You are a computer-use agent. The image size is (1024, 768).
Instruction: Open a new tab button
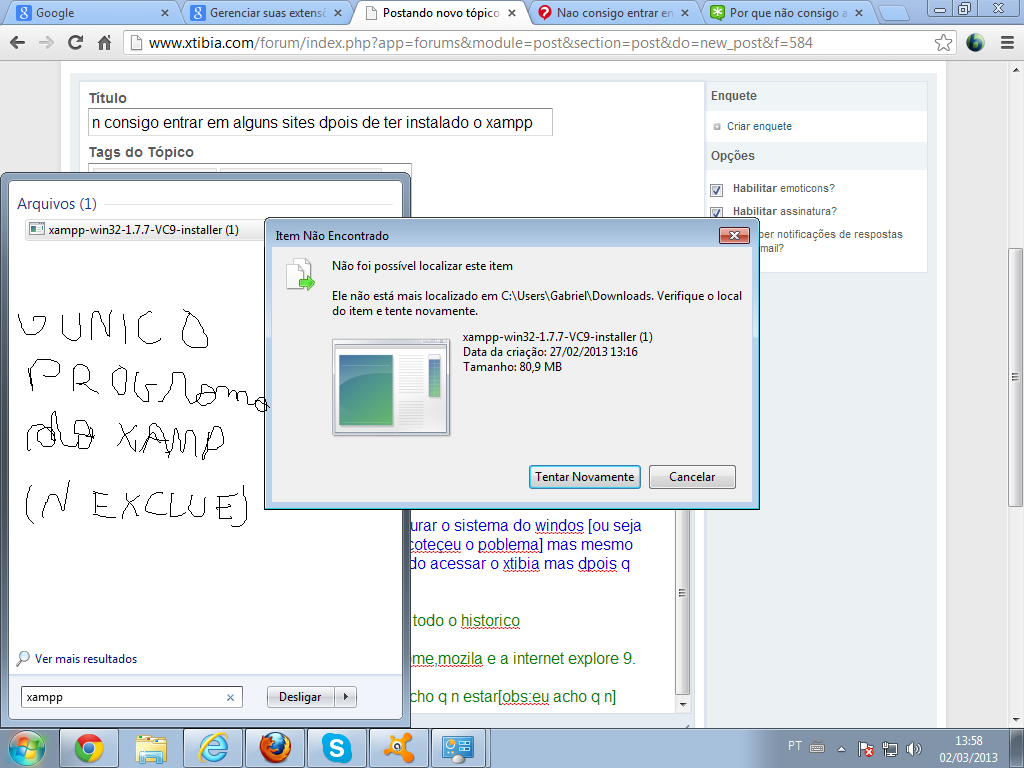pos(893,13)
